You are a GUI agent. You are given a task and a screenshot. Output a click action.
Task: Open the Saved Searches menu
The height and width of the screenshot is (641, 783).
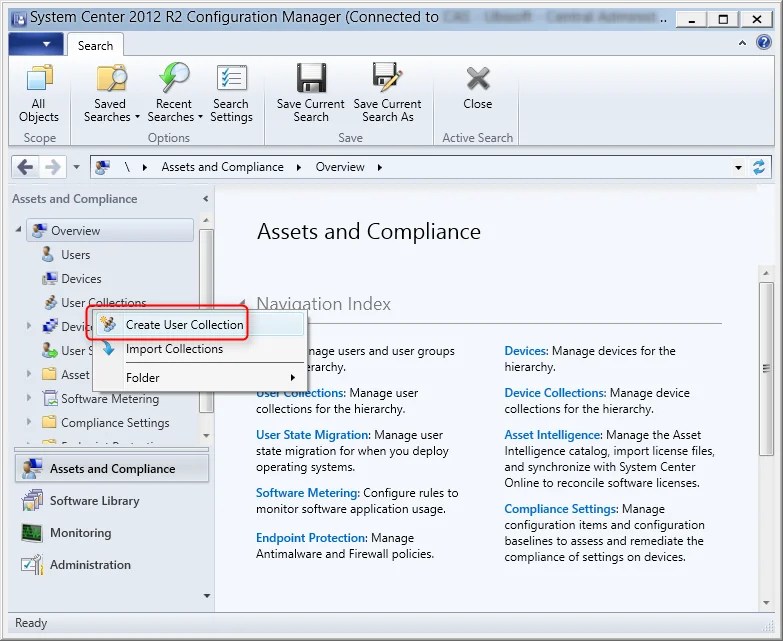(111, 93)
